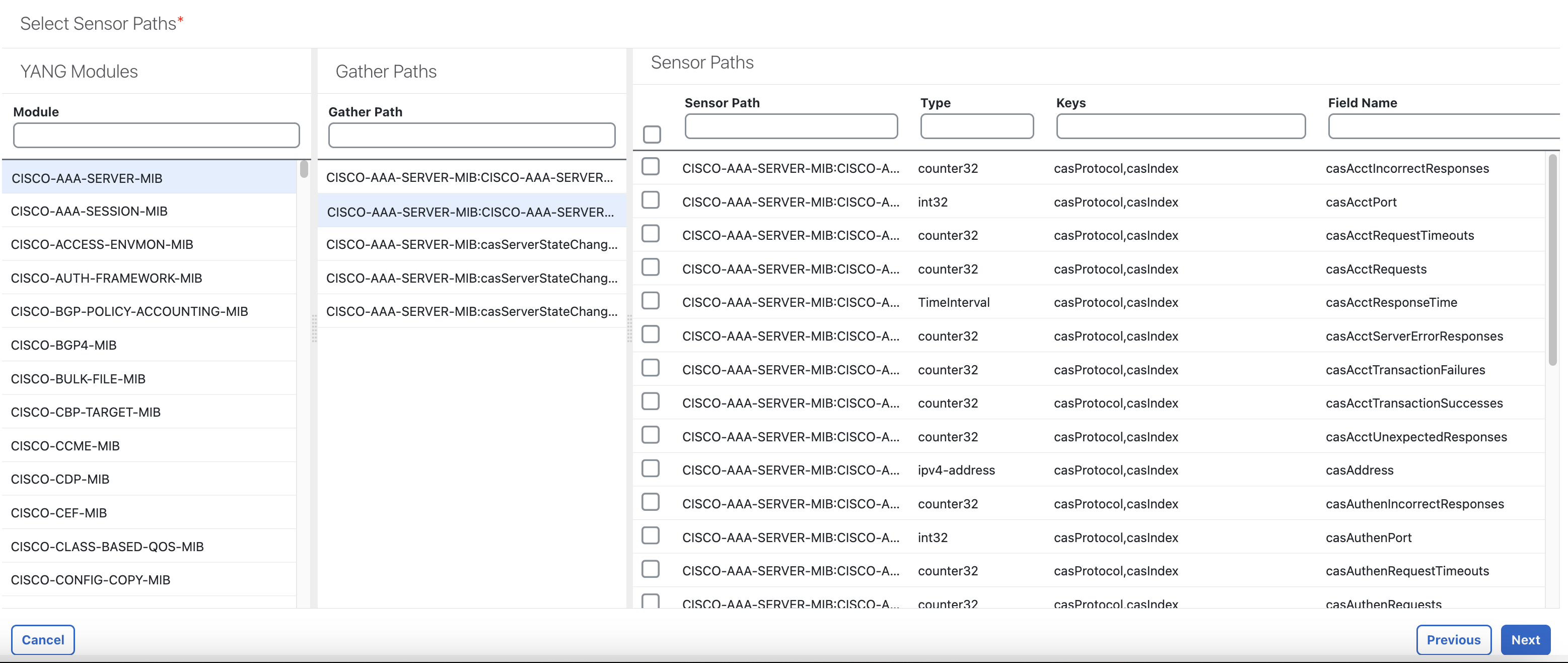Screen dimensions: 1568x663
Task: Check the casAuthenPort row checkbox
Action: click(651, 536)
